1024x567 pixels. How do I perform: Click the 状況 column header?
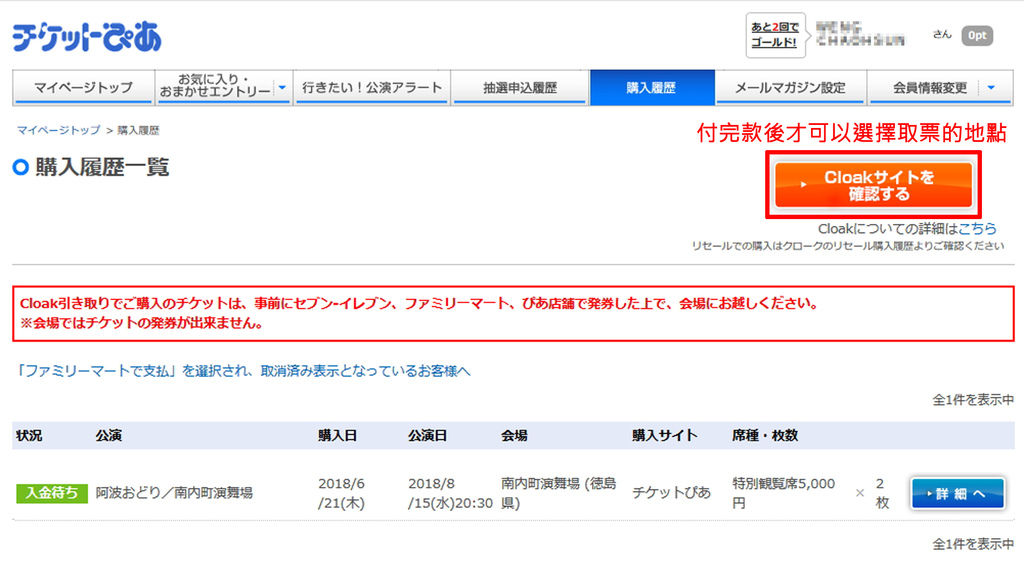pyautogui.click(x=29, y=436)
